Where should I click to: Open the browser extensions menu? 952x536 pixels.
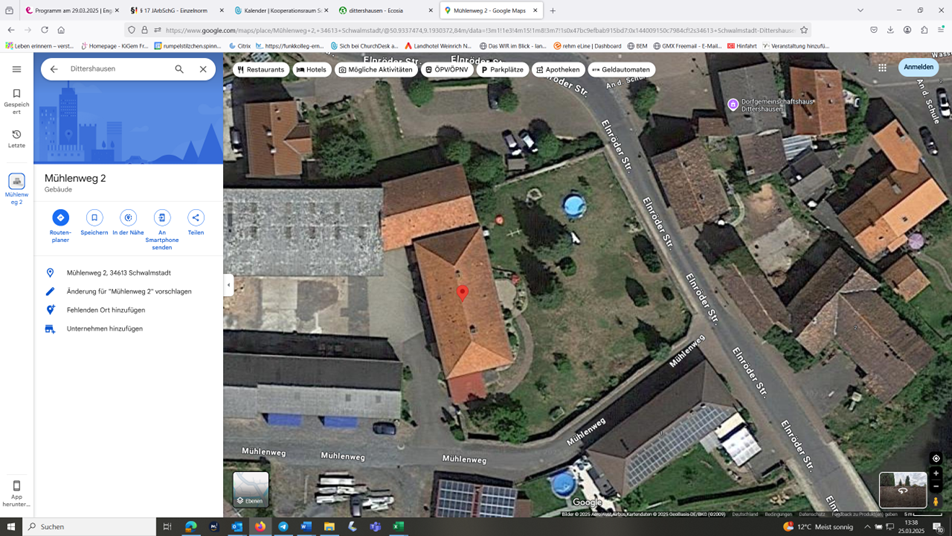tap(924, 30)
